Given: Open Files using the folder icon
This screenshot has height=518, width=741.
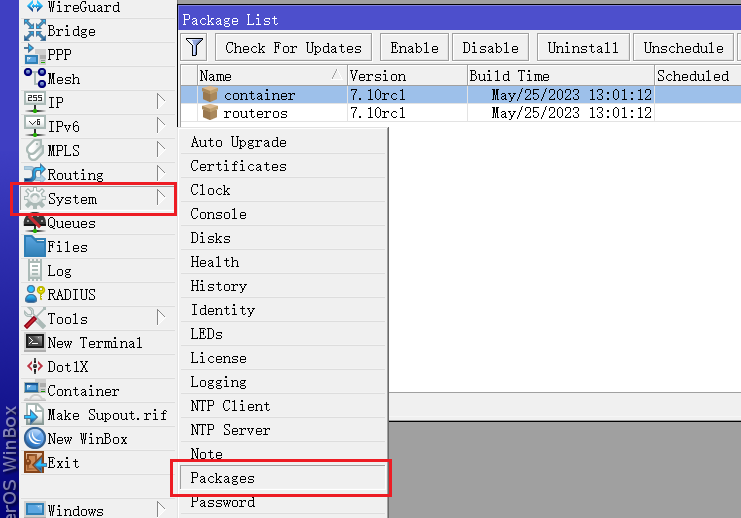Looking at the screenshot, I should click(34, 247).
